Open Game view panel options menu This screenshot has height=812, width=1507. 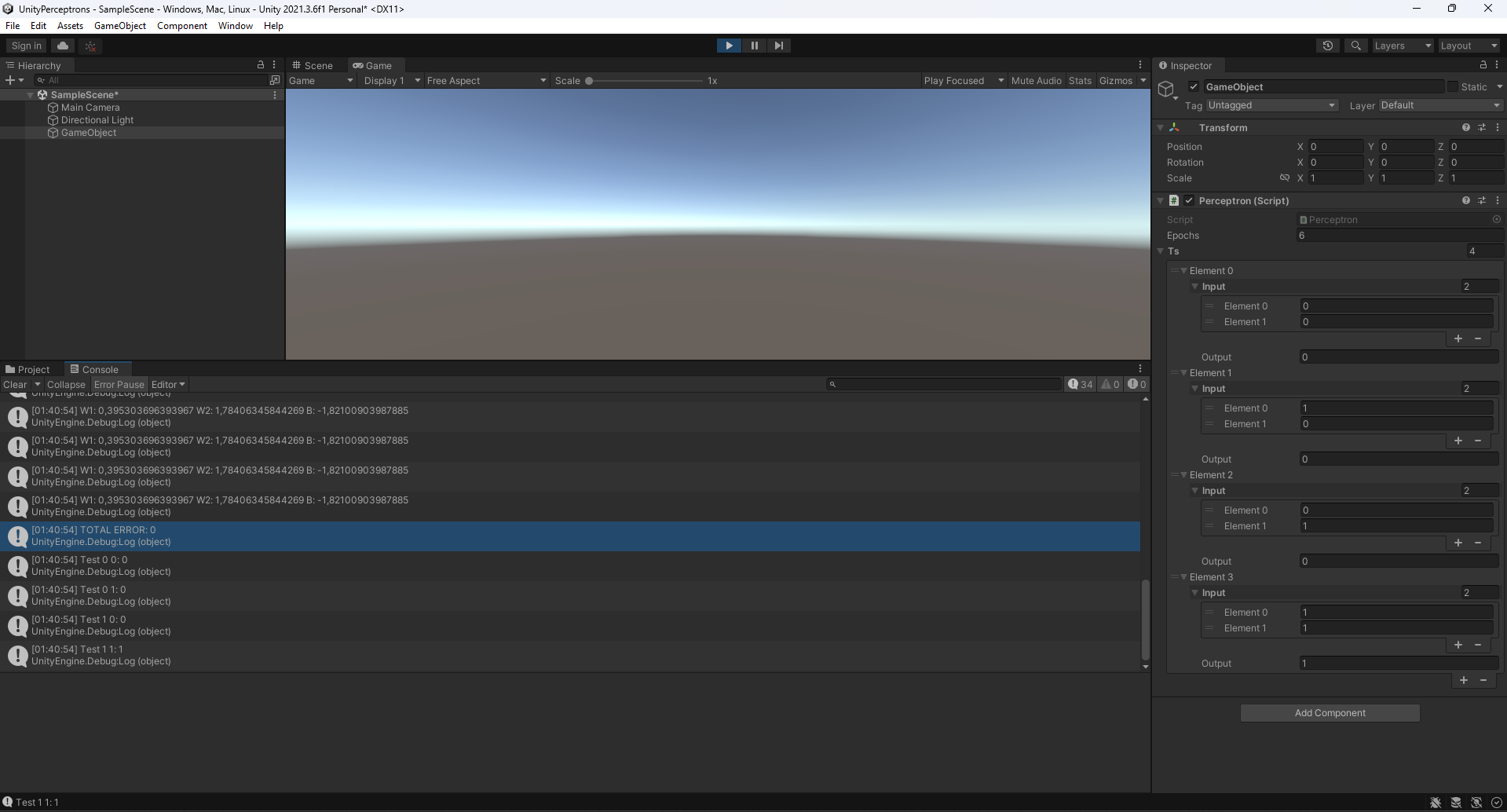coord(1140,64)
